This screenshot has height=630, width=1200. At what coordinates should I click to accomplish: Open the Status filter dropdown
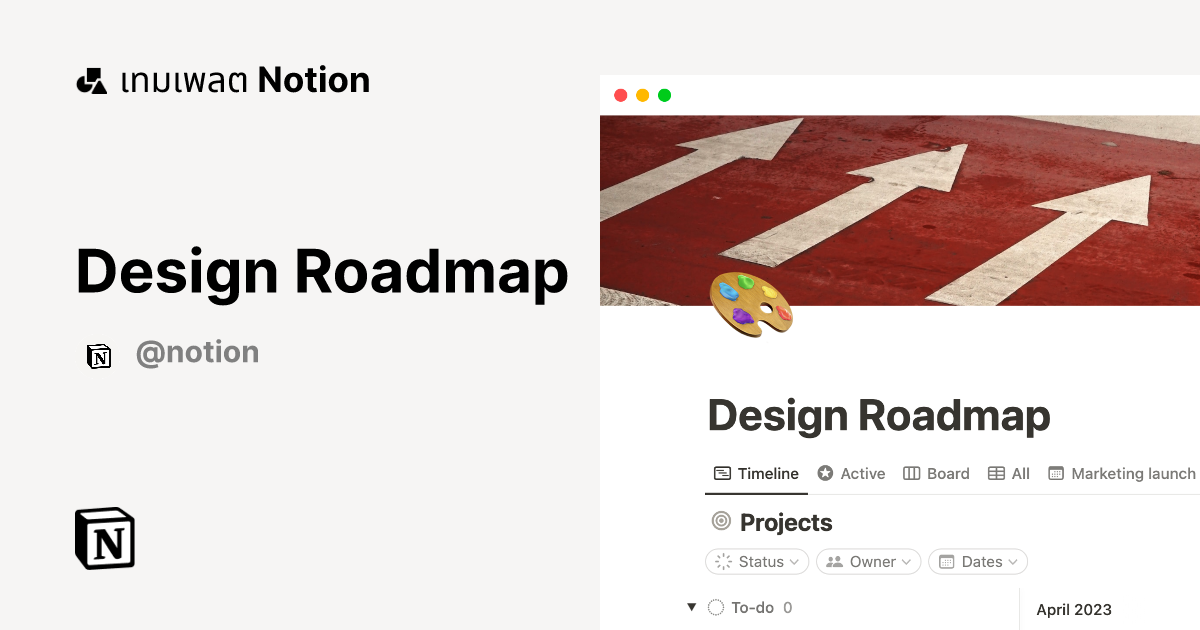[757, 562]
